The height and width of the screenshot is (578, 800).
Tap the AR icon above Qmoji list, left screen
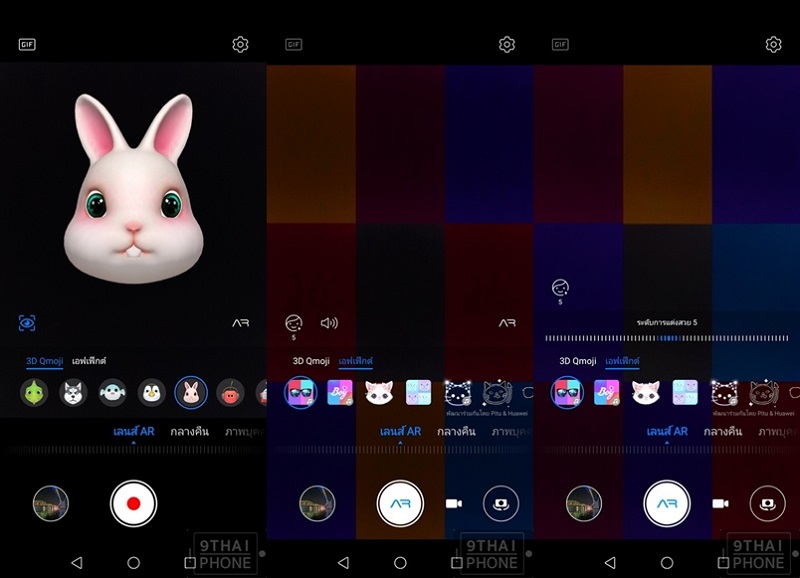tap(241, 323)
